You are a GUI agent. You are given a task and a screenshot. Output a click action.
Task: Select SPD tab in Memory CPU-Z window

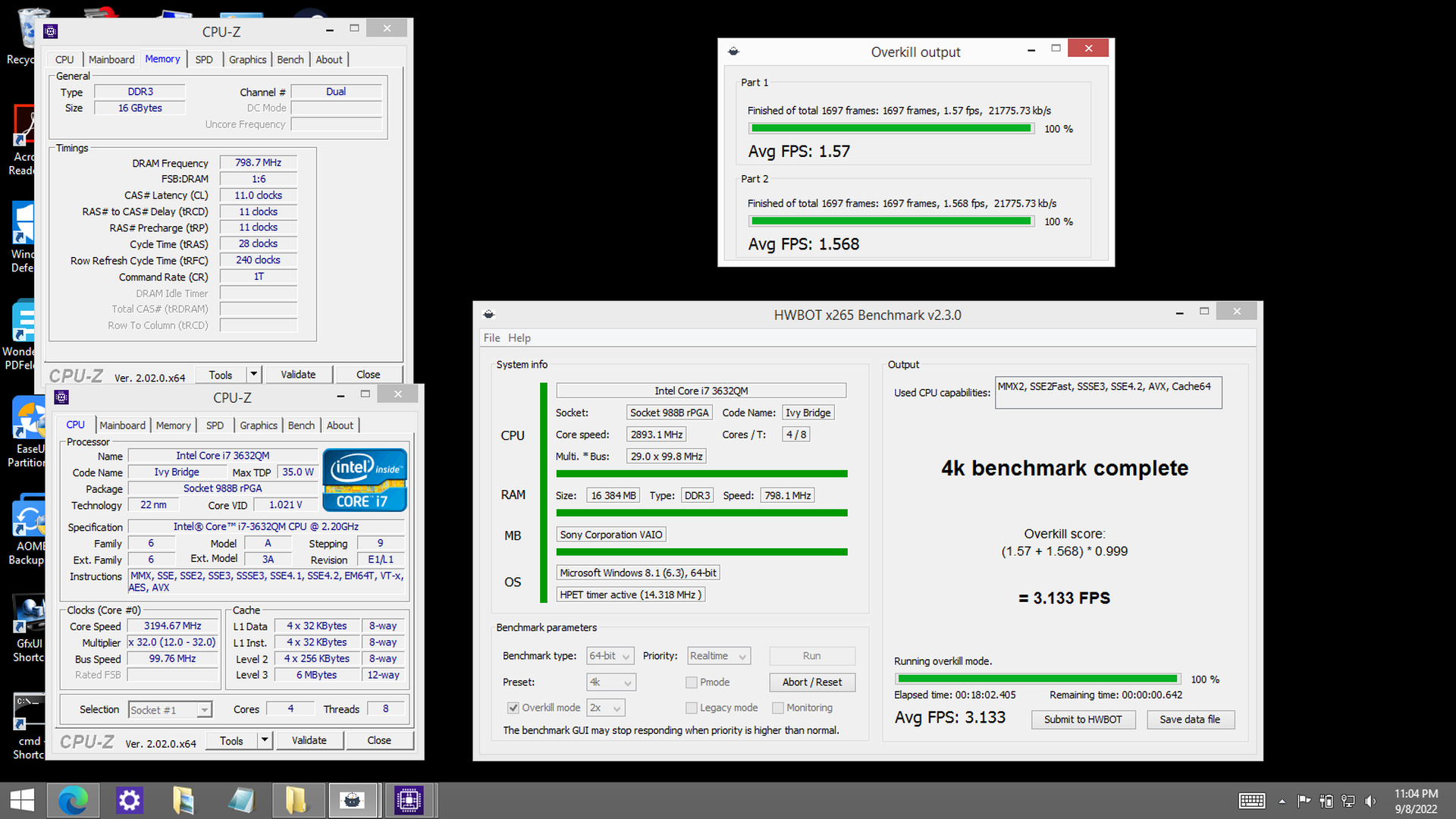[x=204, y=59]
